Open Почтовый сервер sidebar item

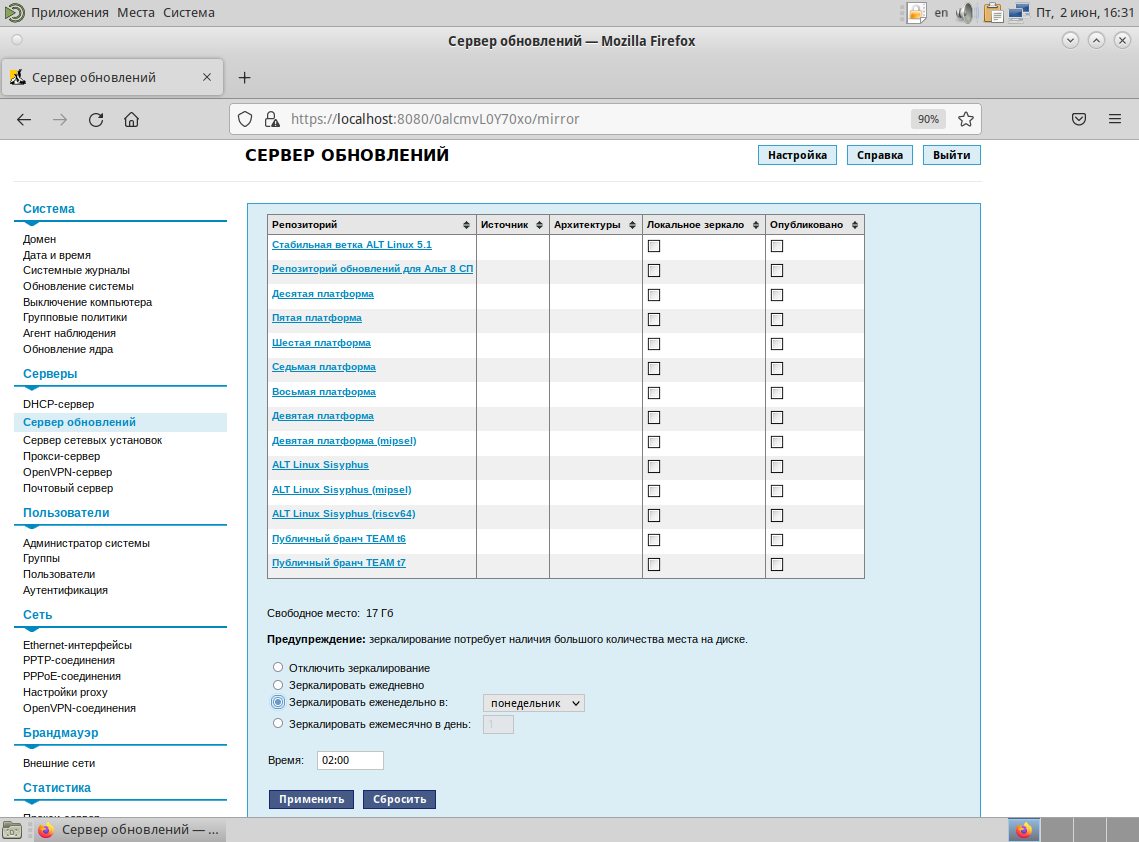(68, 488)
